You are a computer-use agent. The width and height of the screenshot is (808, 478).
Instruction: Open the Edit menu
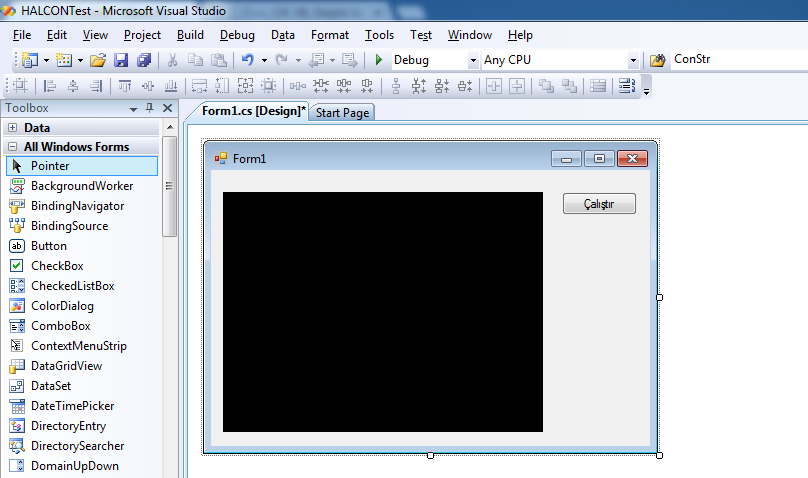point(57,35)
